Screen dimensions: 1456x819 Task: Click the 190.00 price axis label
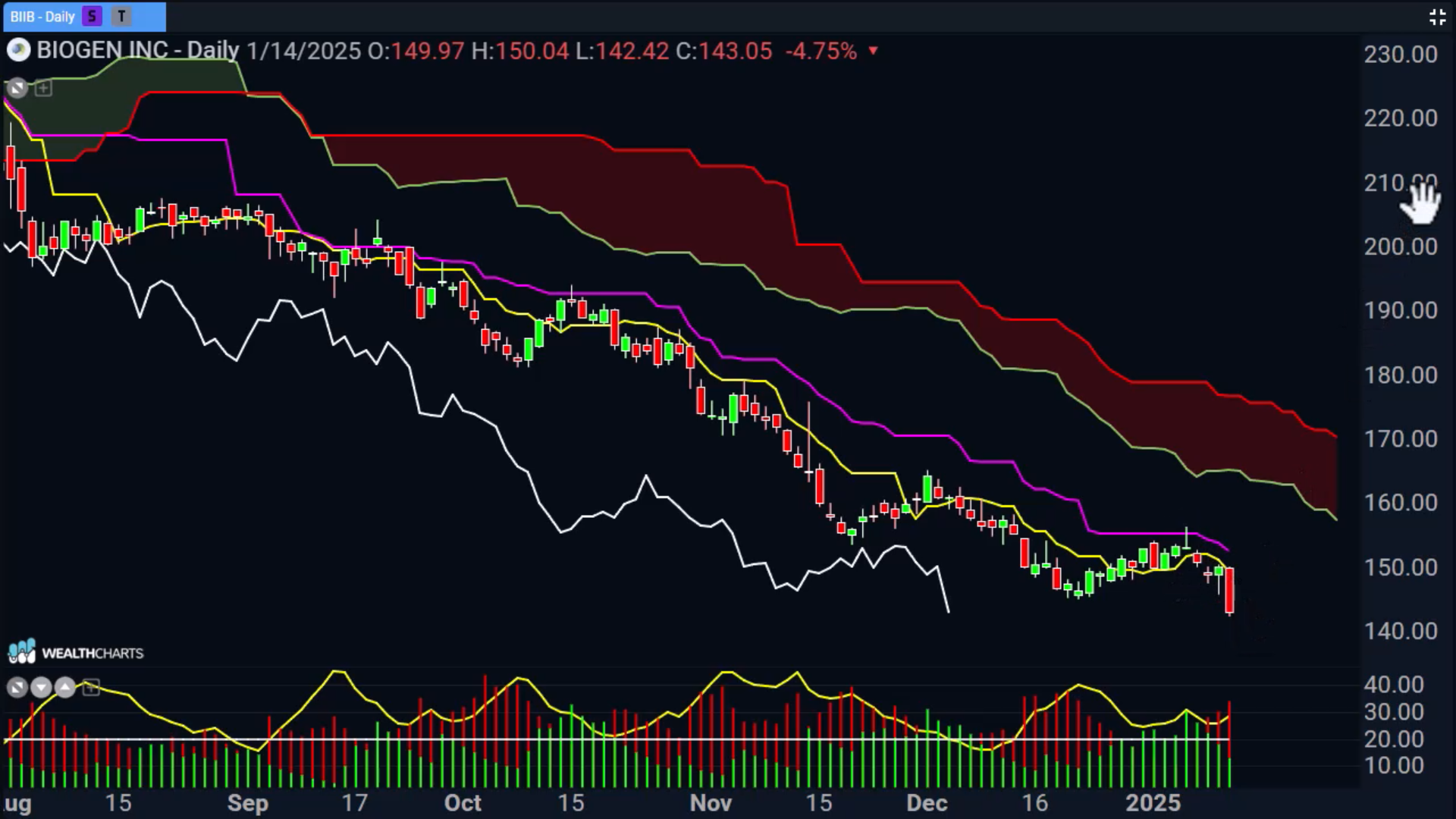[x=1401, y=311]
